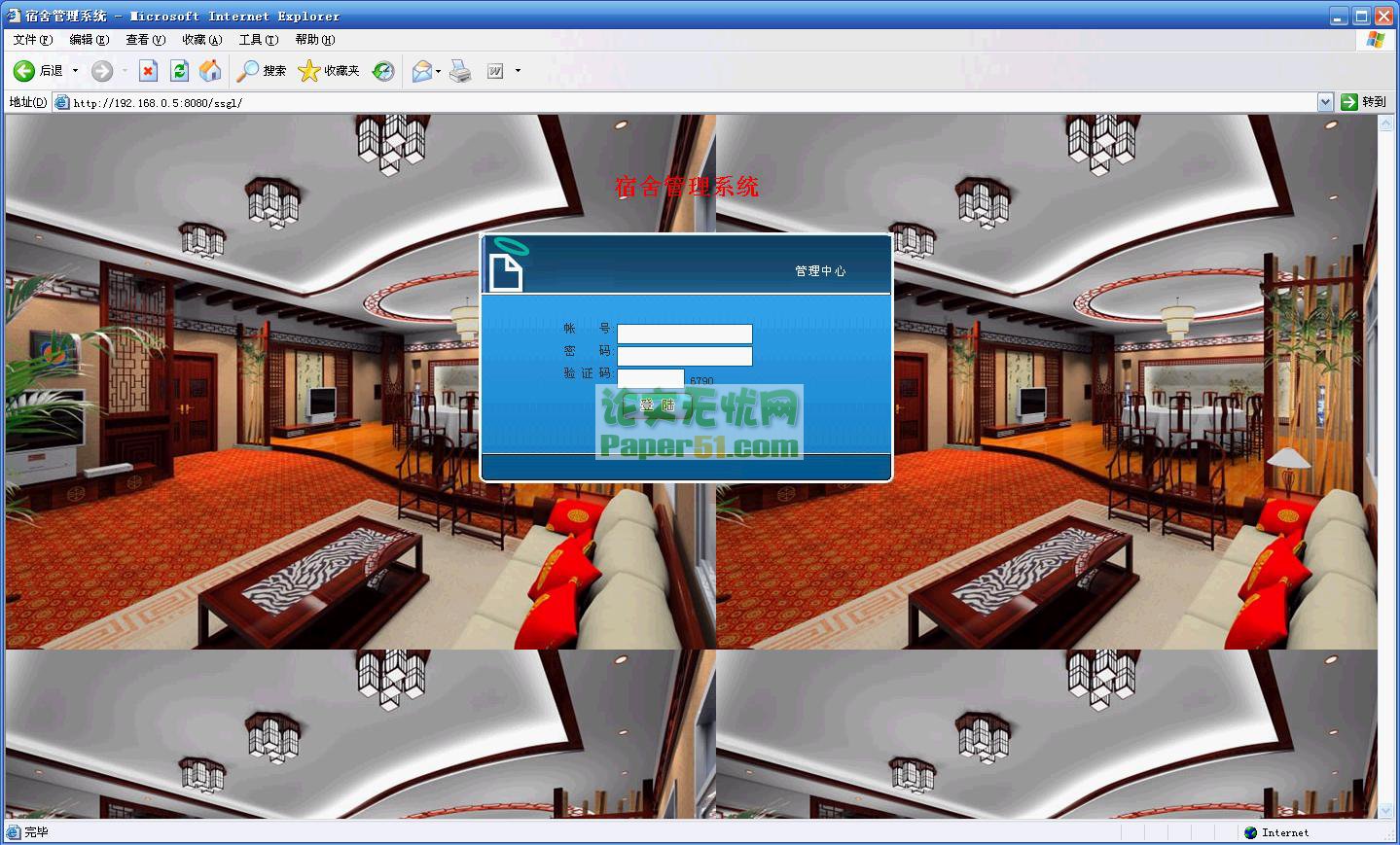
Task: Go to Home page icon
Action: tap(210, 70)
